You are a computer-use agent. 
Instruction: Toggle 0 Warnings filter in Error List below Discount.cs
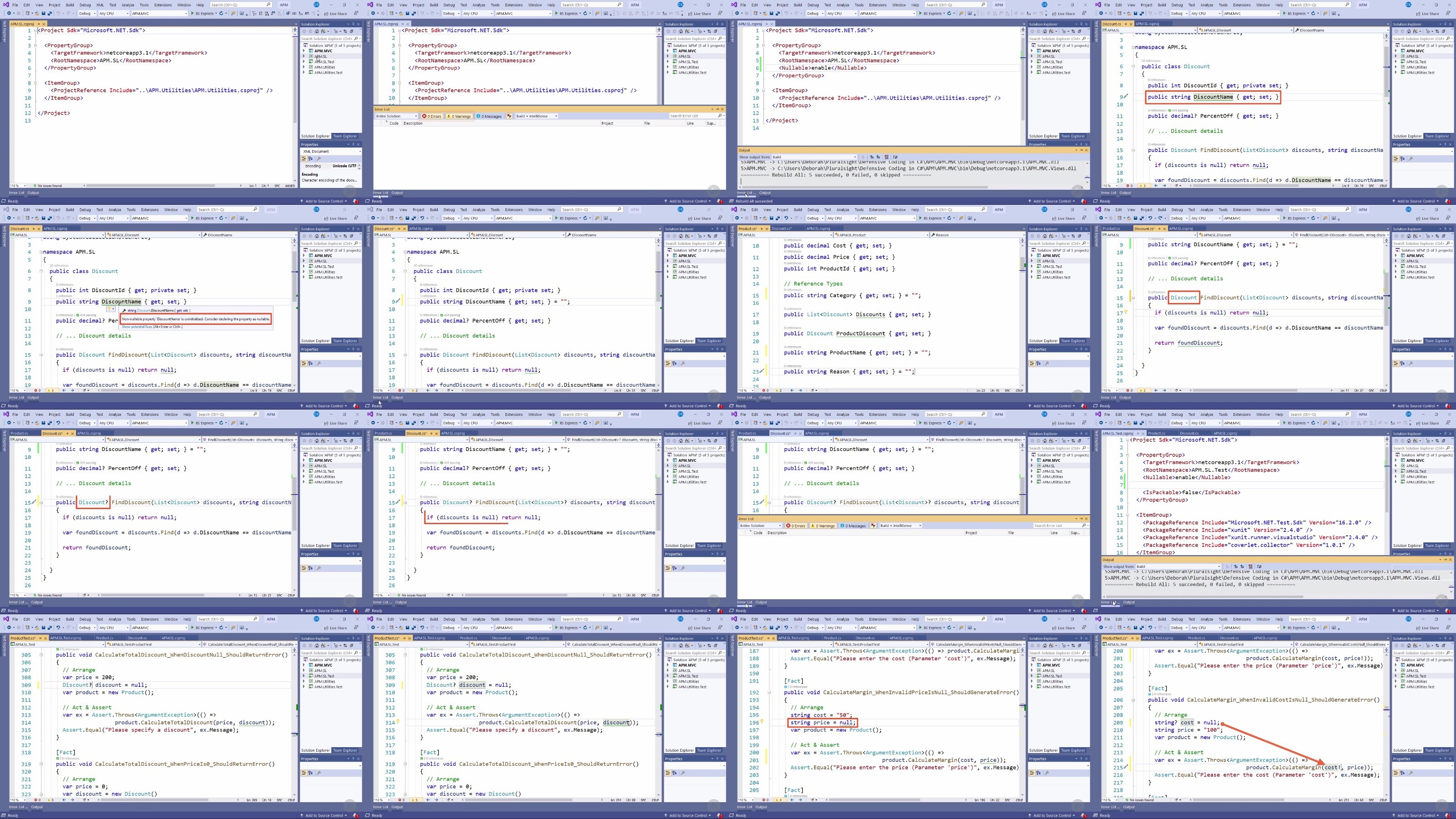824,526
